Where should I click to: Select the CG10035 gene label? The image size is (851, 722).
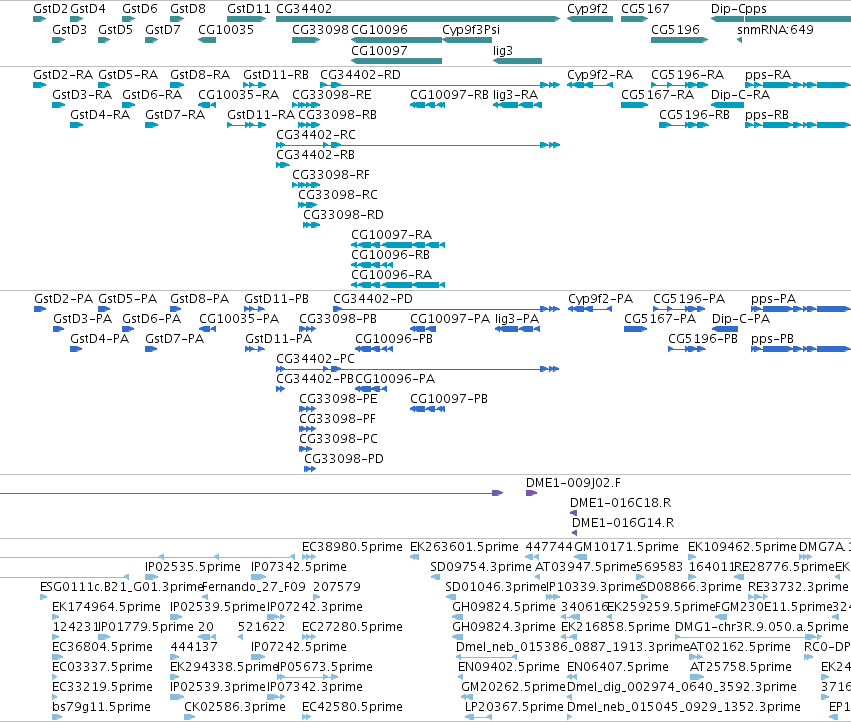pos(226,29)
